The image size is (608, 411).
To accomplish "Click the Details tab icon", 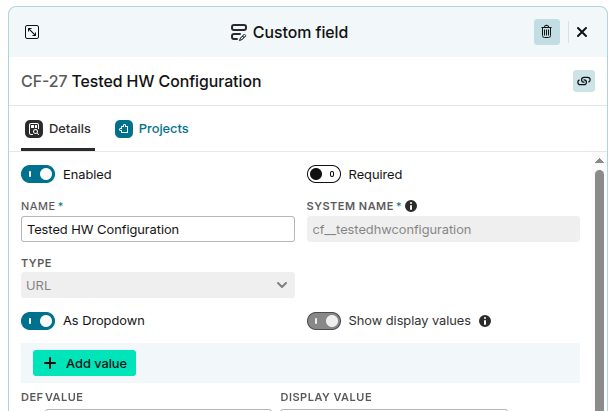I will 34,129.
